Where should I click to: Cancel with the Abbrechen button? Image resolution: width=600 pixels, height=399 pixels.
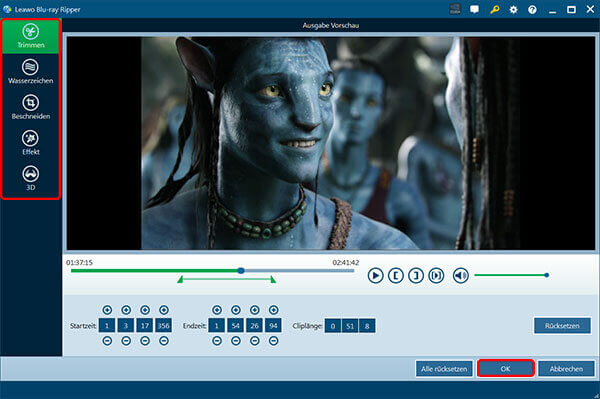coord(566,369)
